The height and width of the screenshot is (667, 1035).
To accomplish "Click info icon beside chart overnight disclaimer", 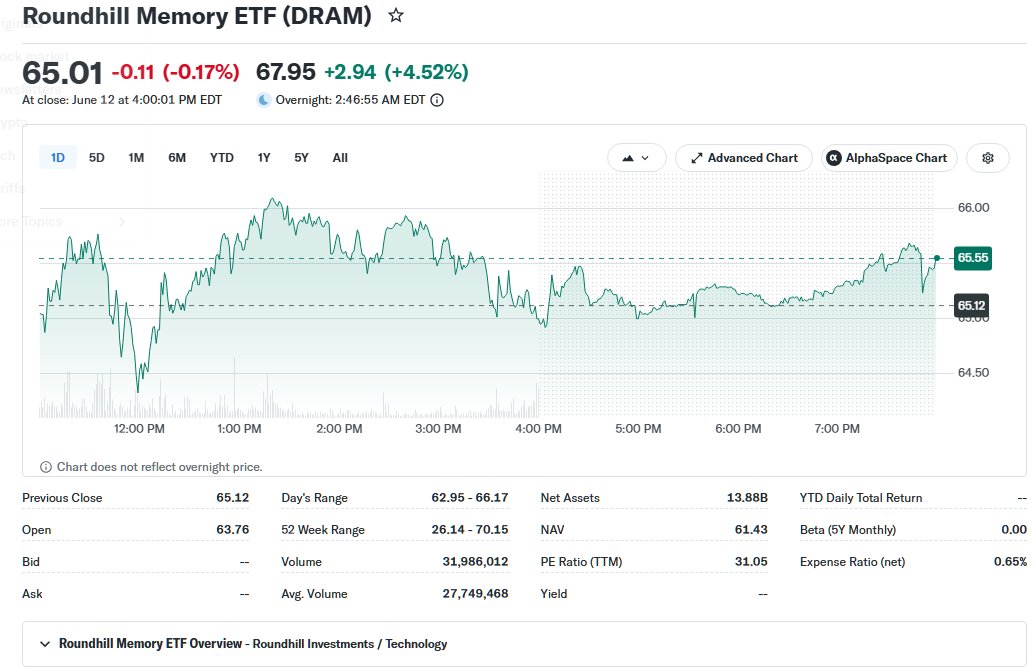I will click(46, 467).
